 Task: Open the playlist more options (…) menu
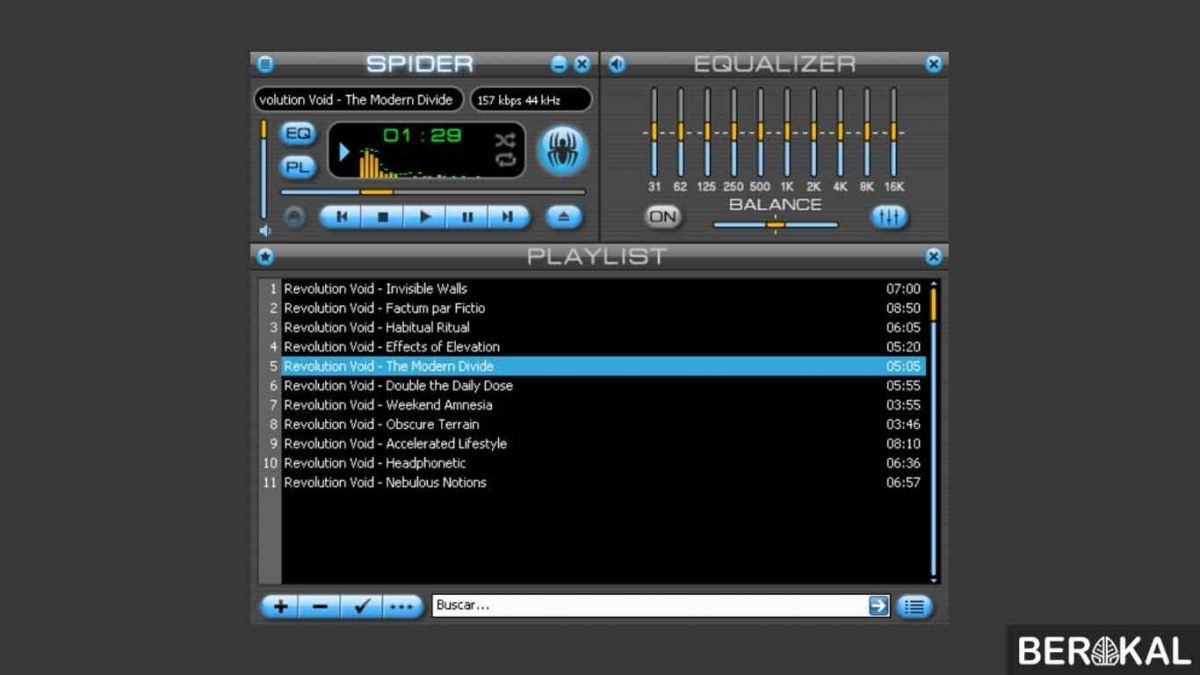[402, 606]
